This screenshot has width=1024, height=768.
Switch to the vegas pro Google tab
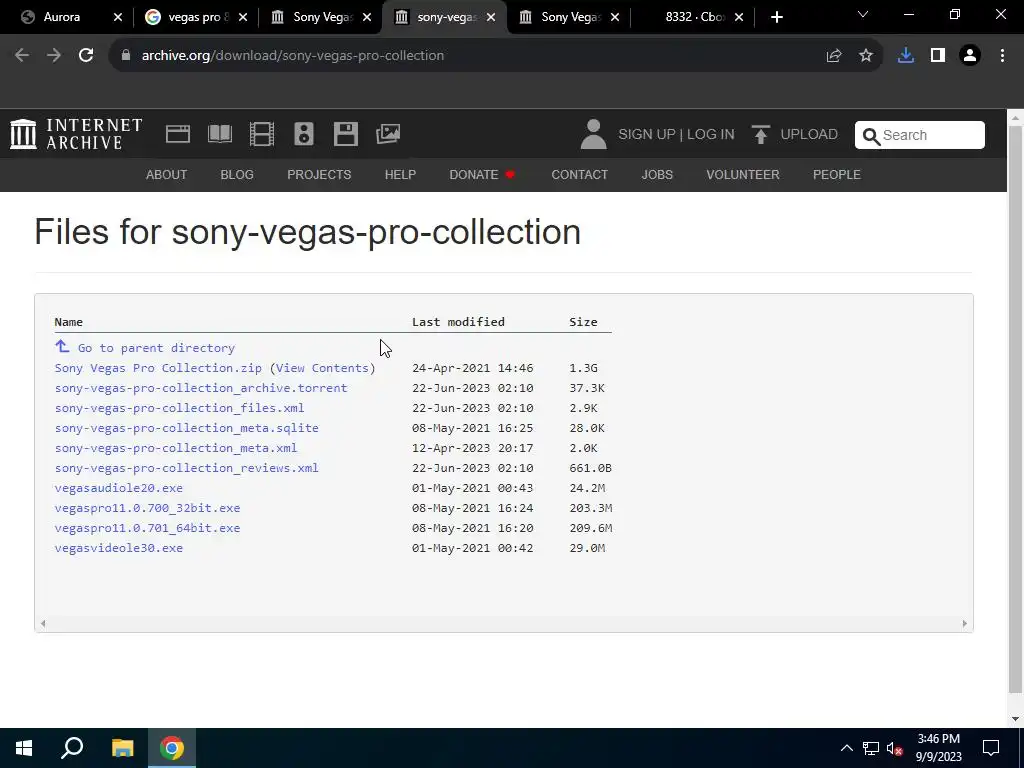(x=196, y=17)
